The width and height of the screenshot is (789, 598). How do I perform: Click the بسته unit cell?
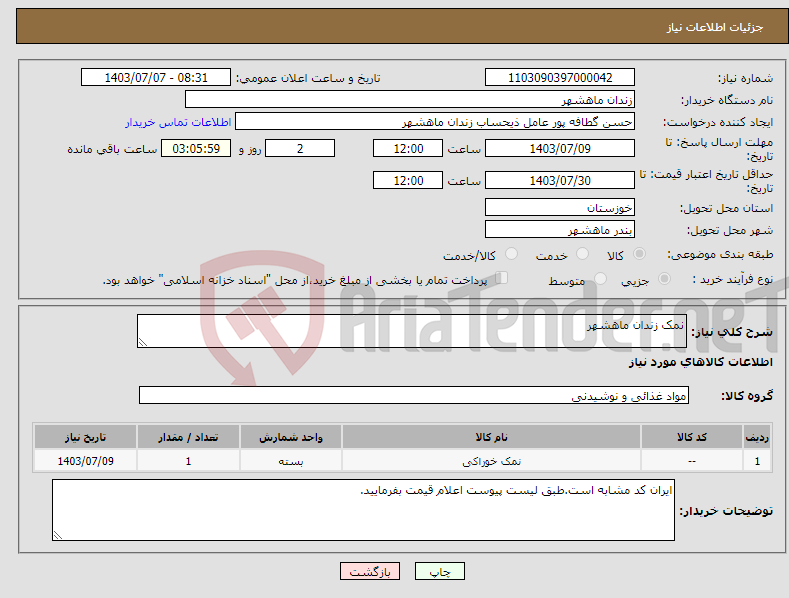[x=291, y=461]
